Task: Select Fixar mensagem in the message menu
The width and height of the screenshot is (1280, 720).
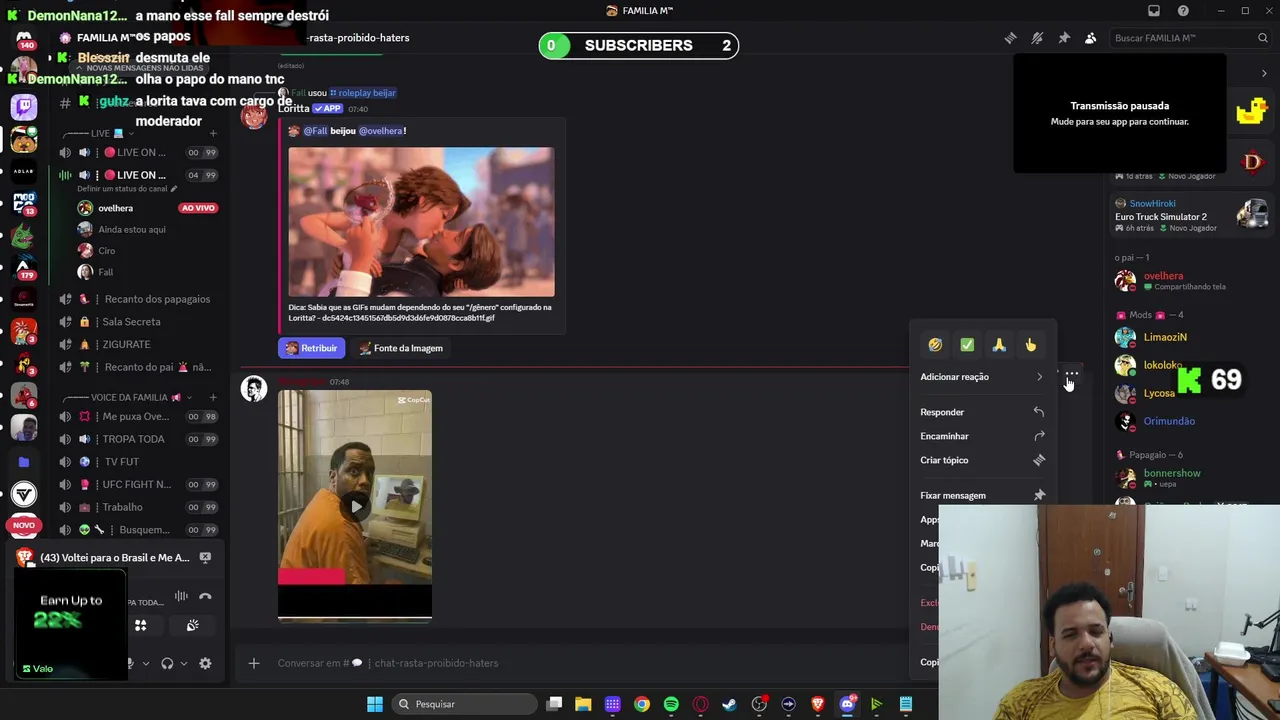Action: pos(982,495)
